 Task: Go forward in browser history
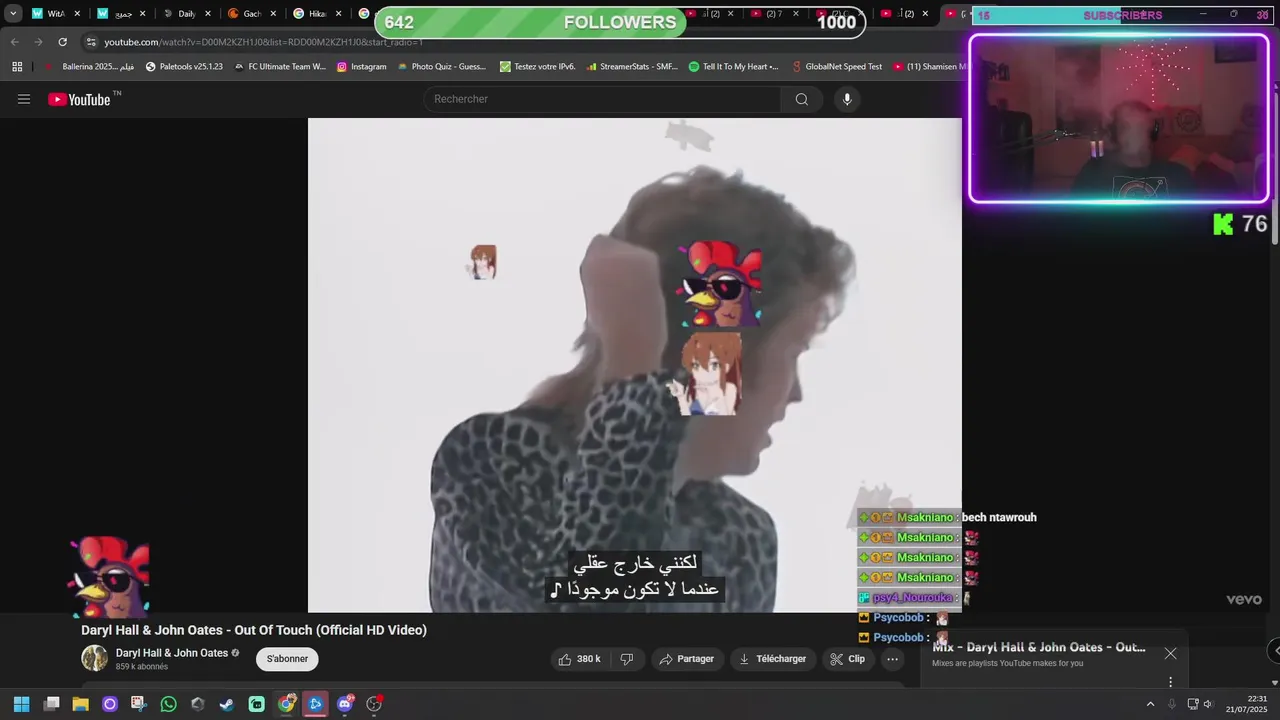tap(38, 42)
